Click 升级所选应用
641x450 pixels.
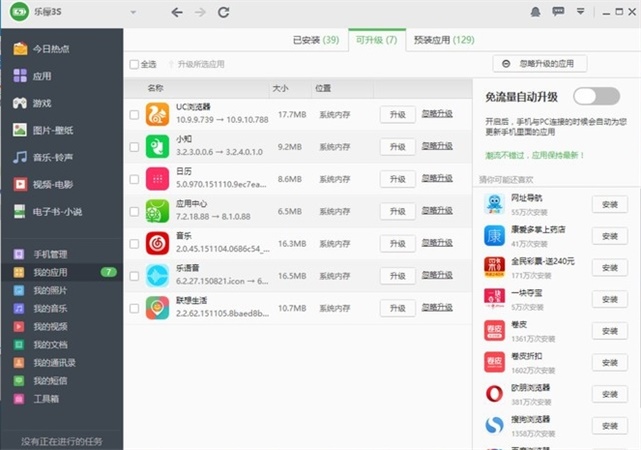(196, 64)
